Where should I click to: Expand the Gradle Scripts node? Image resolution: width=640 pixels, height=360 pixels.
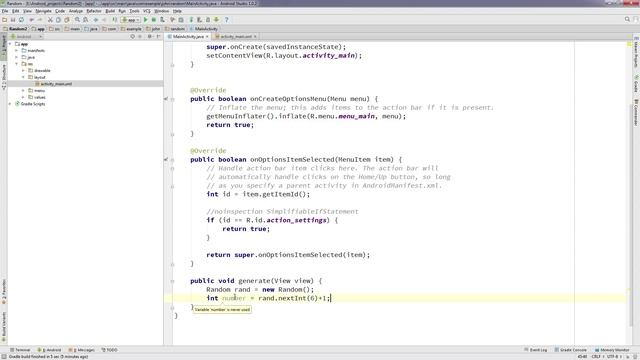pos(10,104)
